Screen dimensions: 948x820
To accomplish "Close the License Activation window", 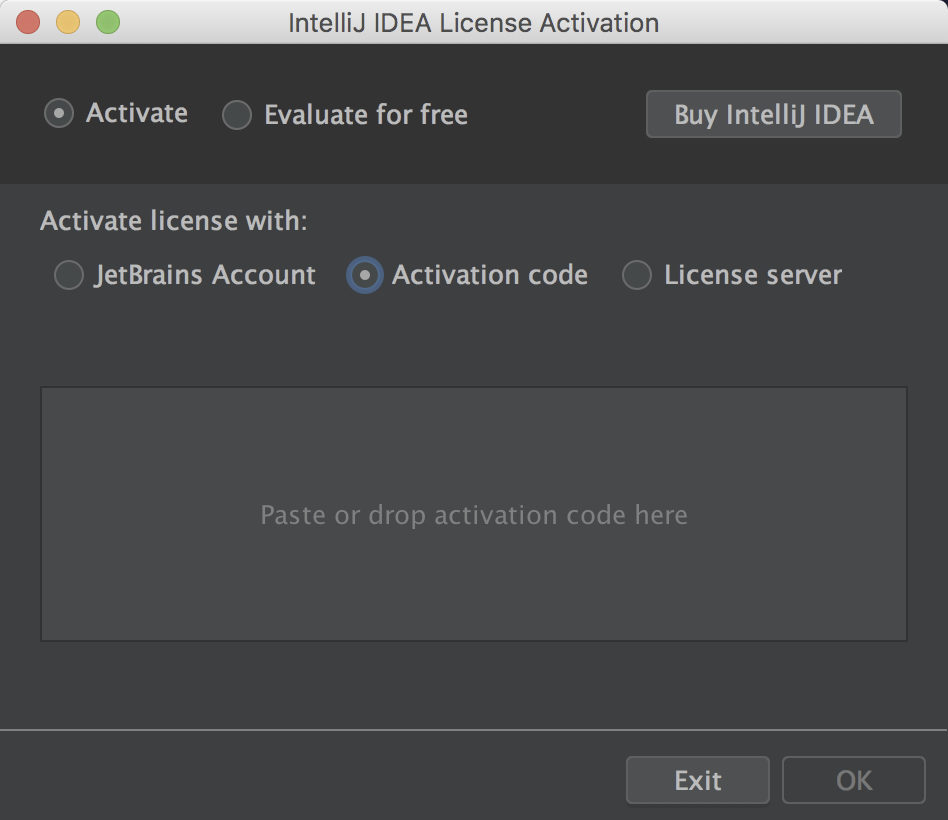I will click(x=28, y=22).
